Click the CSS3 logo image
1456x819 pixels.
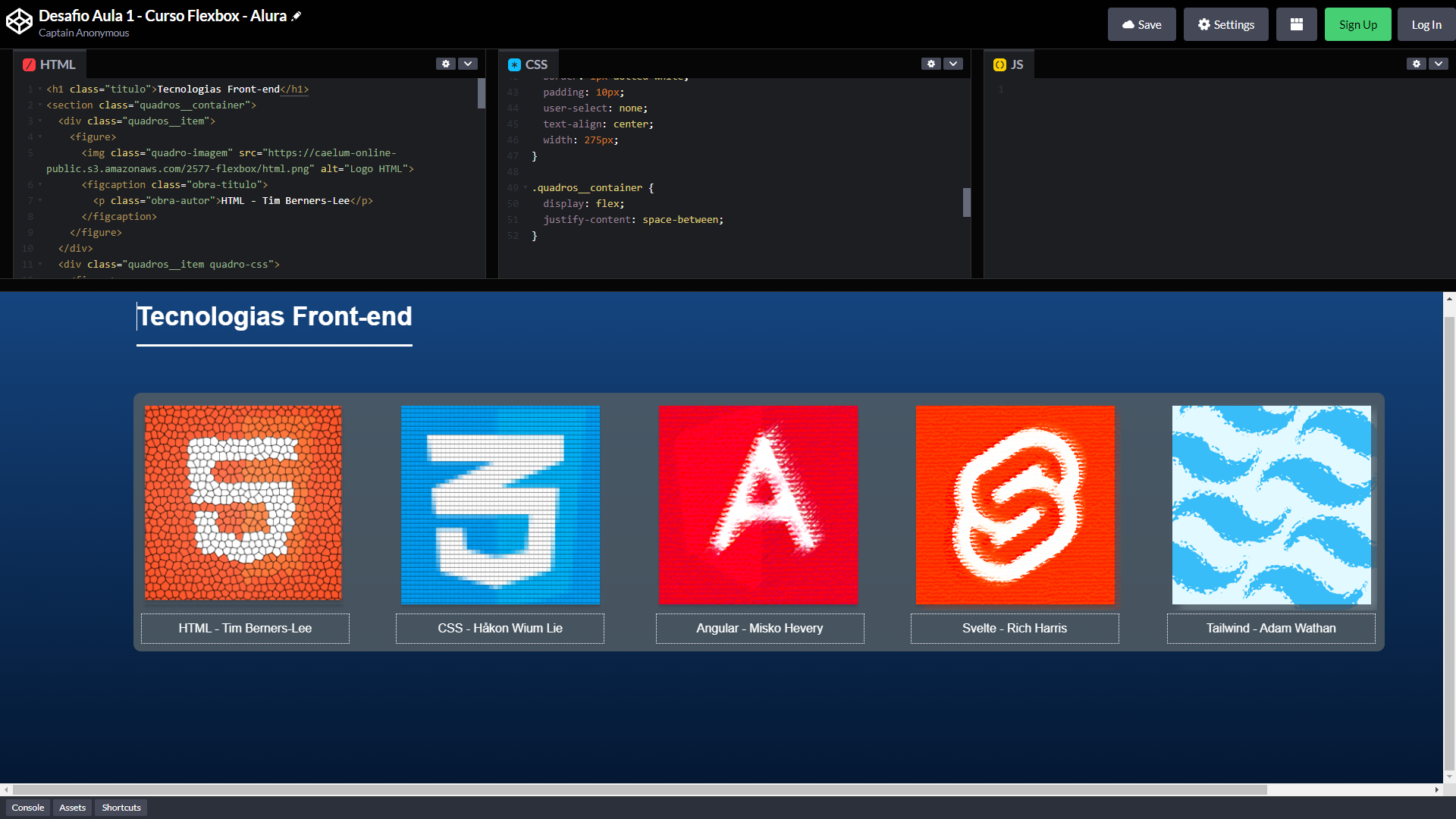tap(500, 505)
